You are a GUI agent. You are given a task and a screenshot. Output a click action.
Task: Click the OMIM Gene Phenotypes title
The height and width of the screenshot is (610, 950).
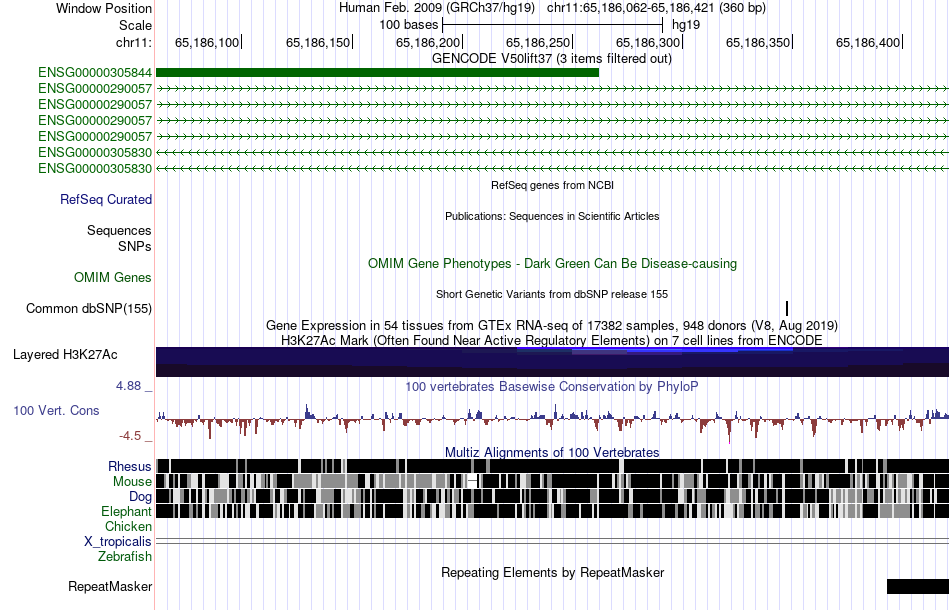[553, 264]
